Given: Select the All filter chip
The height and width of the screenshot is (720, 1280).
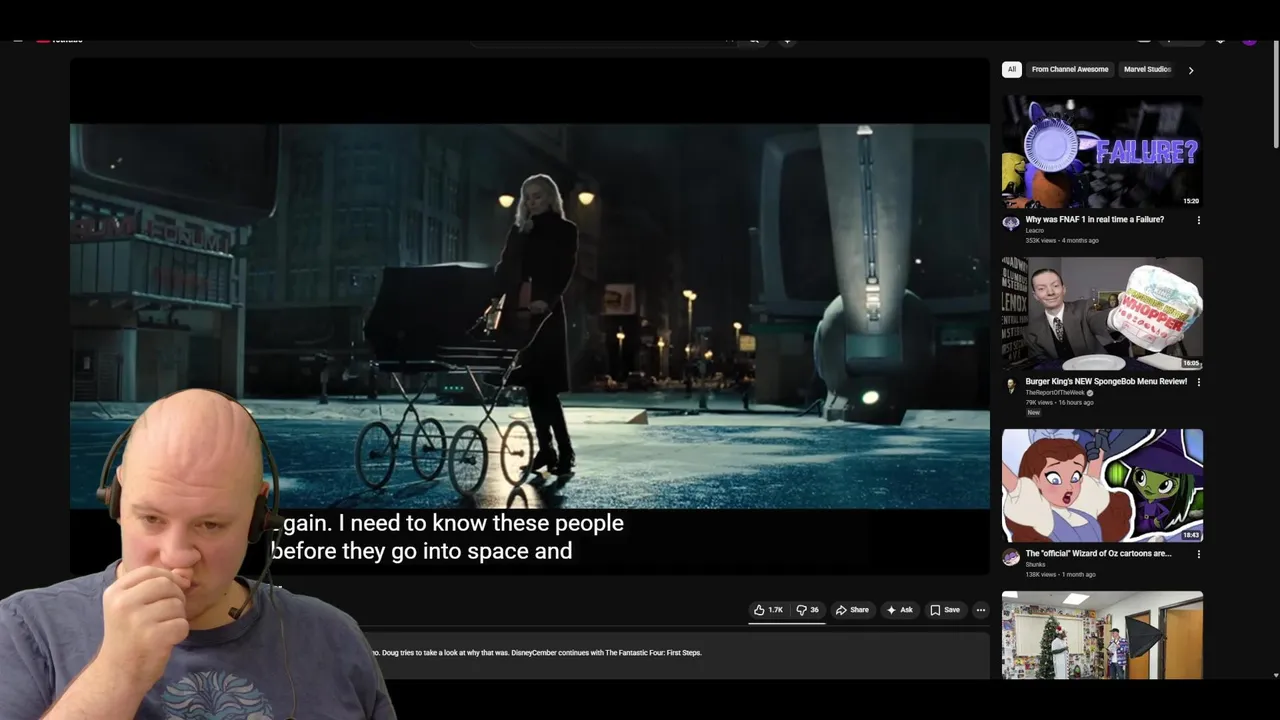Looking at the screenshot, I should 1011,69.
